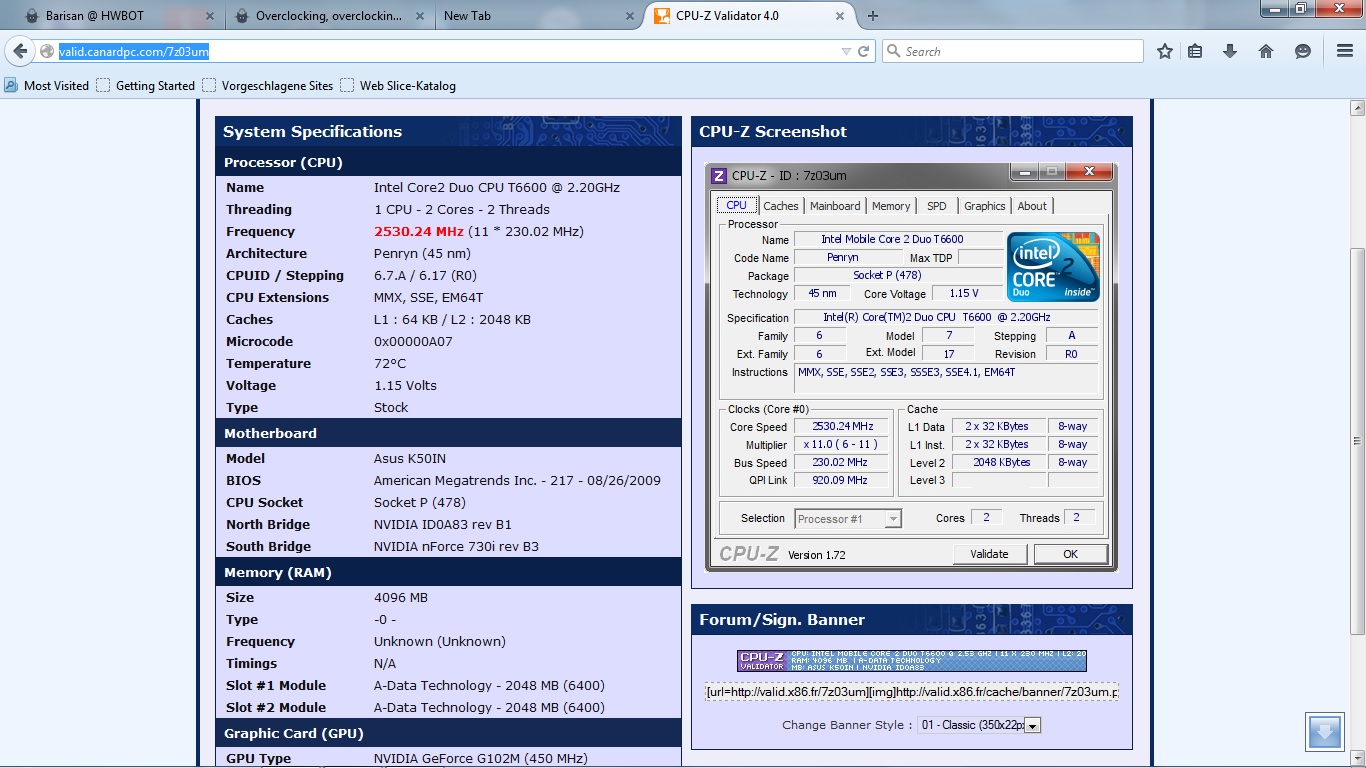
Task: Click the blue scroll-down arrow button
Action: click(x=1325, y=732)
